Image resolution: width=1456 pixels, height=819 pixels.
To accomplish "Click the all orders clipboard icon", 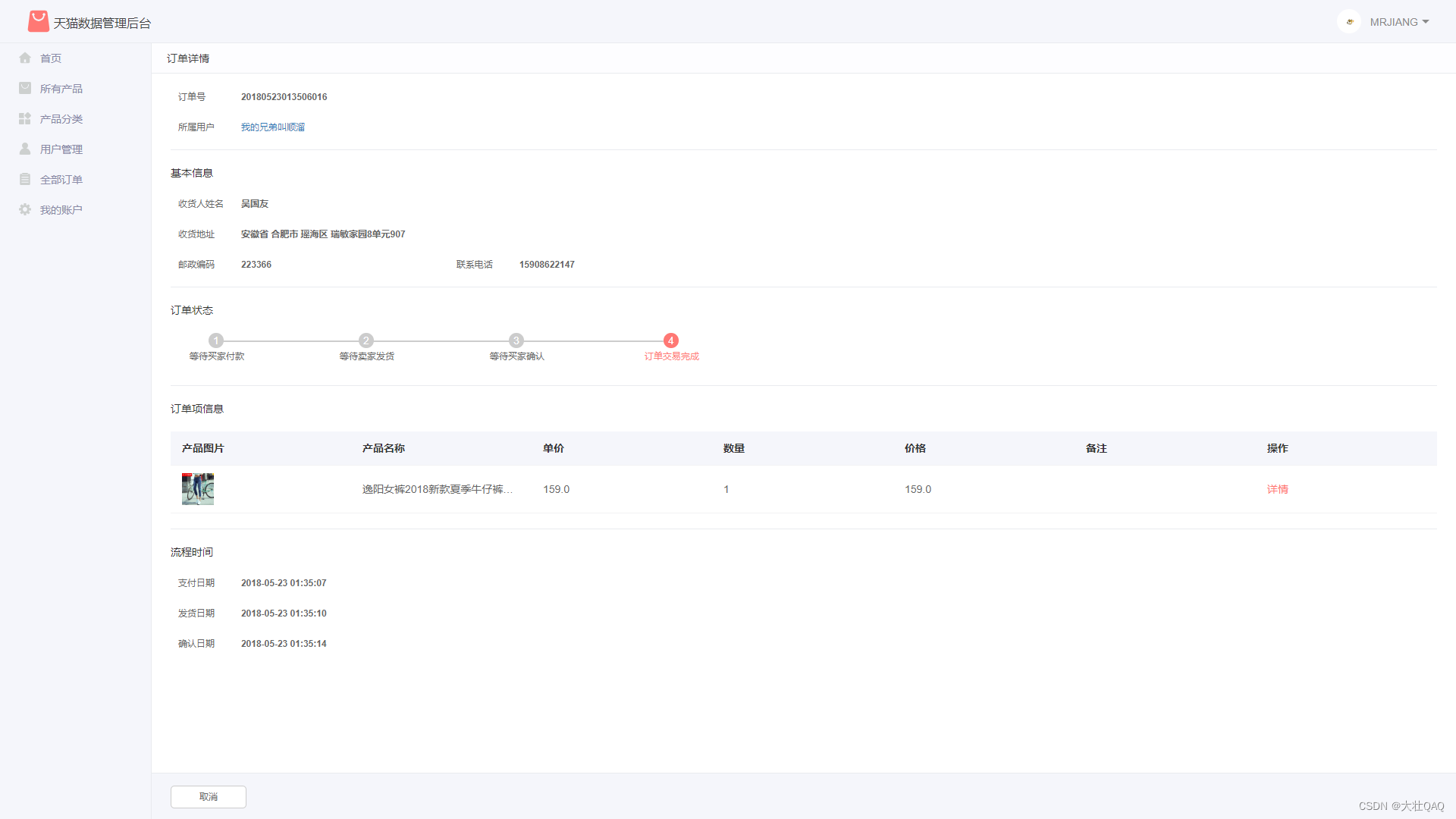I will coord(25,180).
